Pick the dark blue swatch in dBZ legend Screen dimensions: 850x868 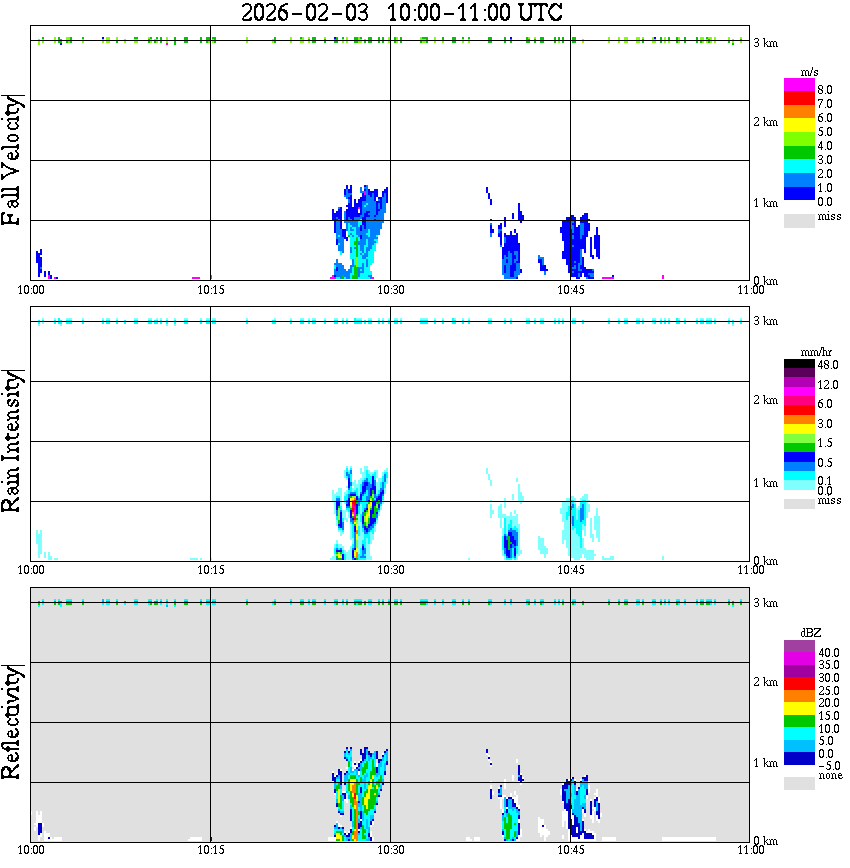pos(799,759)
